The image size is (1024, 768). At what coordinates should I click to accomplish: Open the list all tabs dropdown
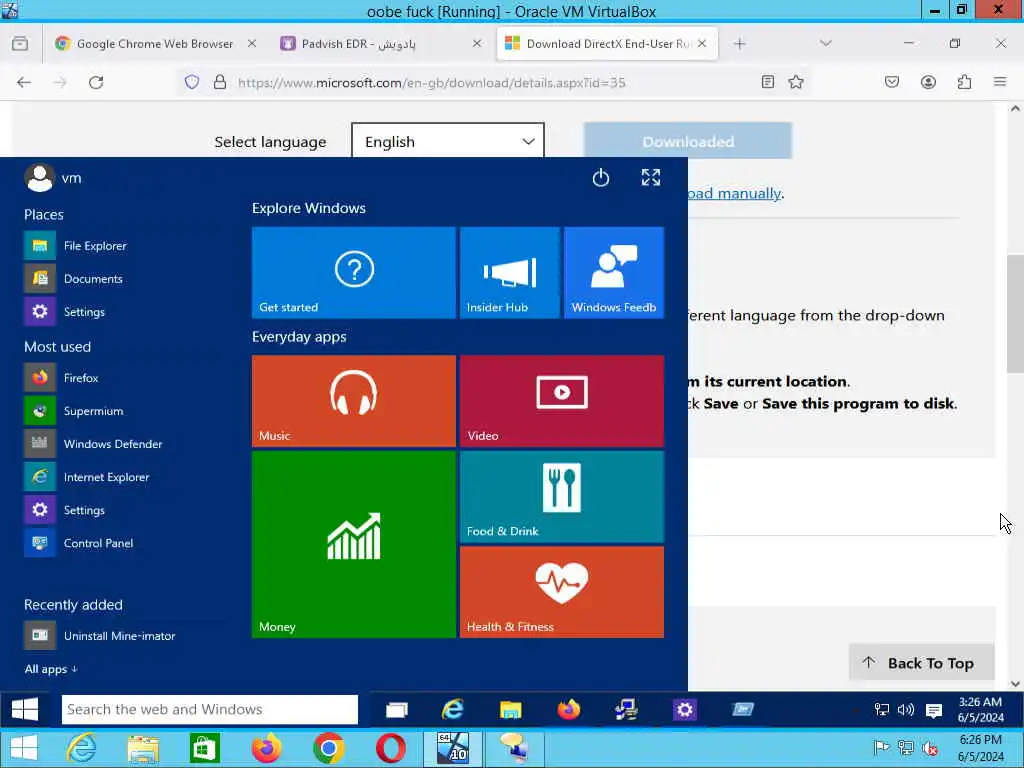tap(825, 44)
